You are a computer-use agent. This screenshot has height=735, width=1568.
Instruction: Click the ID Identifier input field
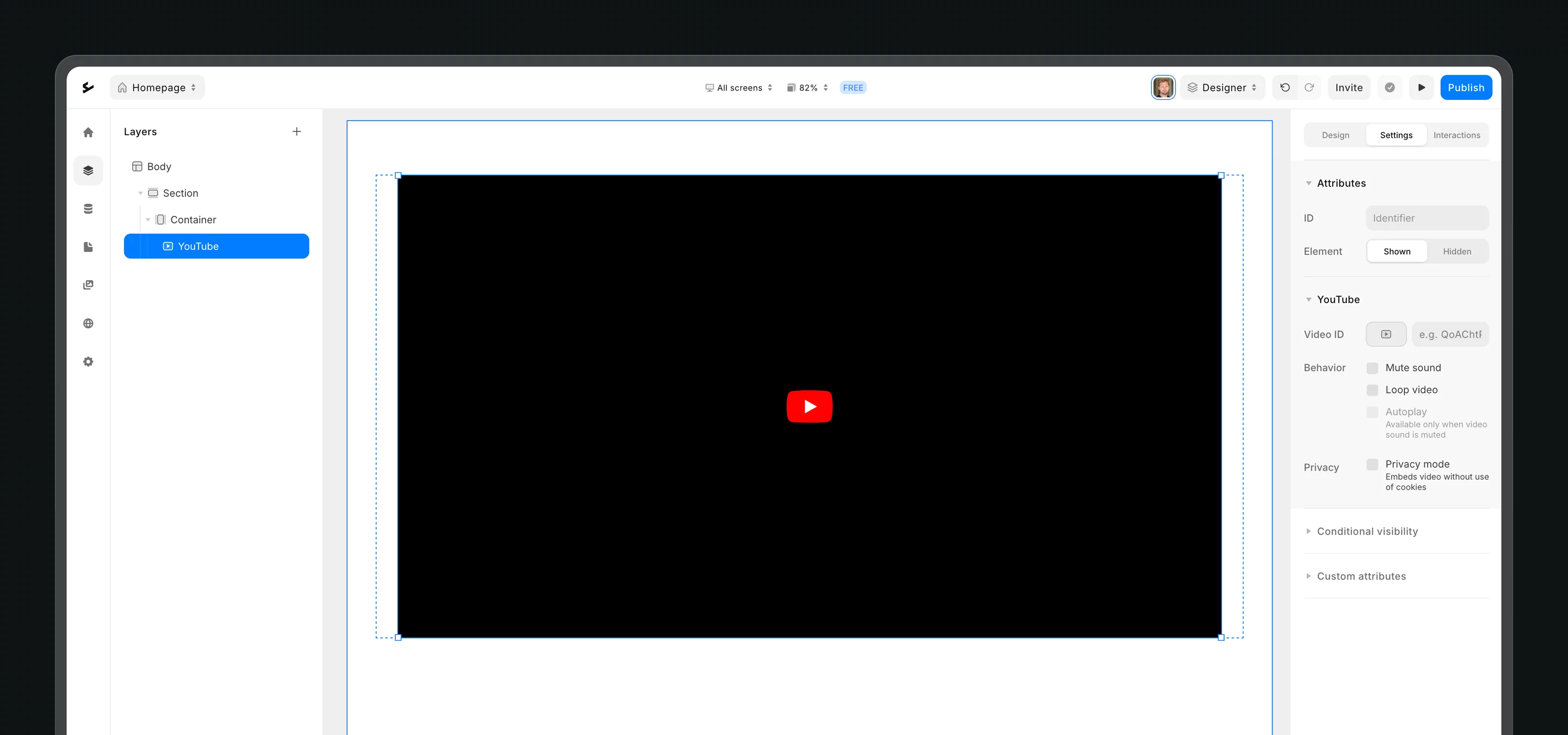1427,218
